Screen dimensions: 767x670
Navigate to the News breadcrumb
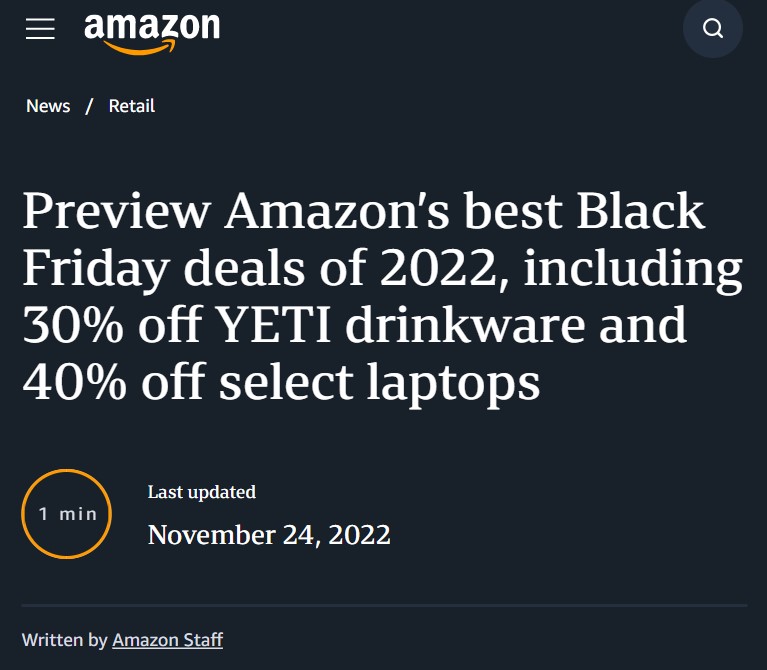tap(48, 106)
